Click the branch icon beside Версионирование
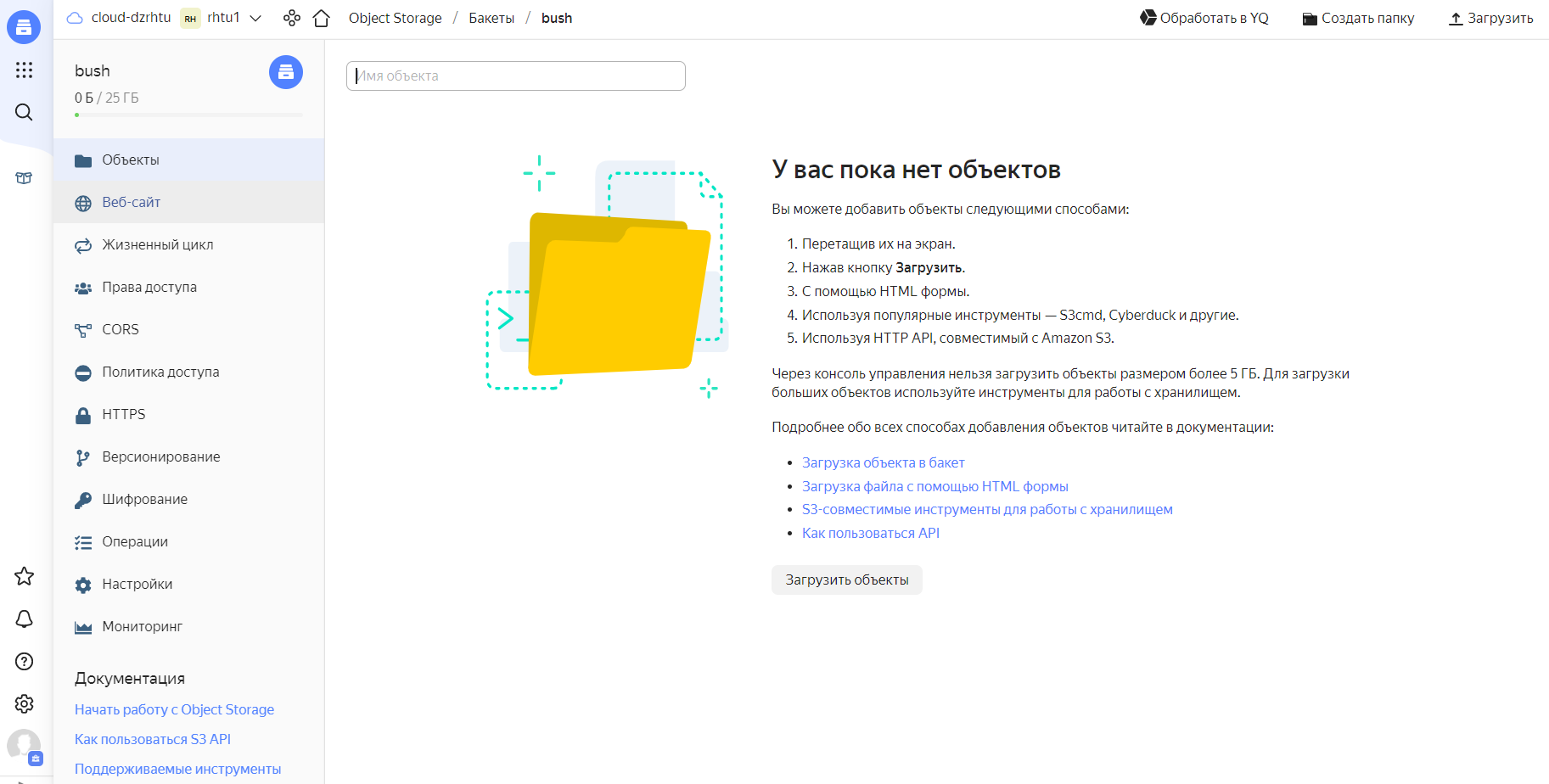The width and height of the screenshot is (1549, 784). pyautogui.click(x=82, y=457)
